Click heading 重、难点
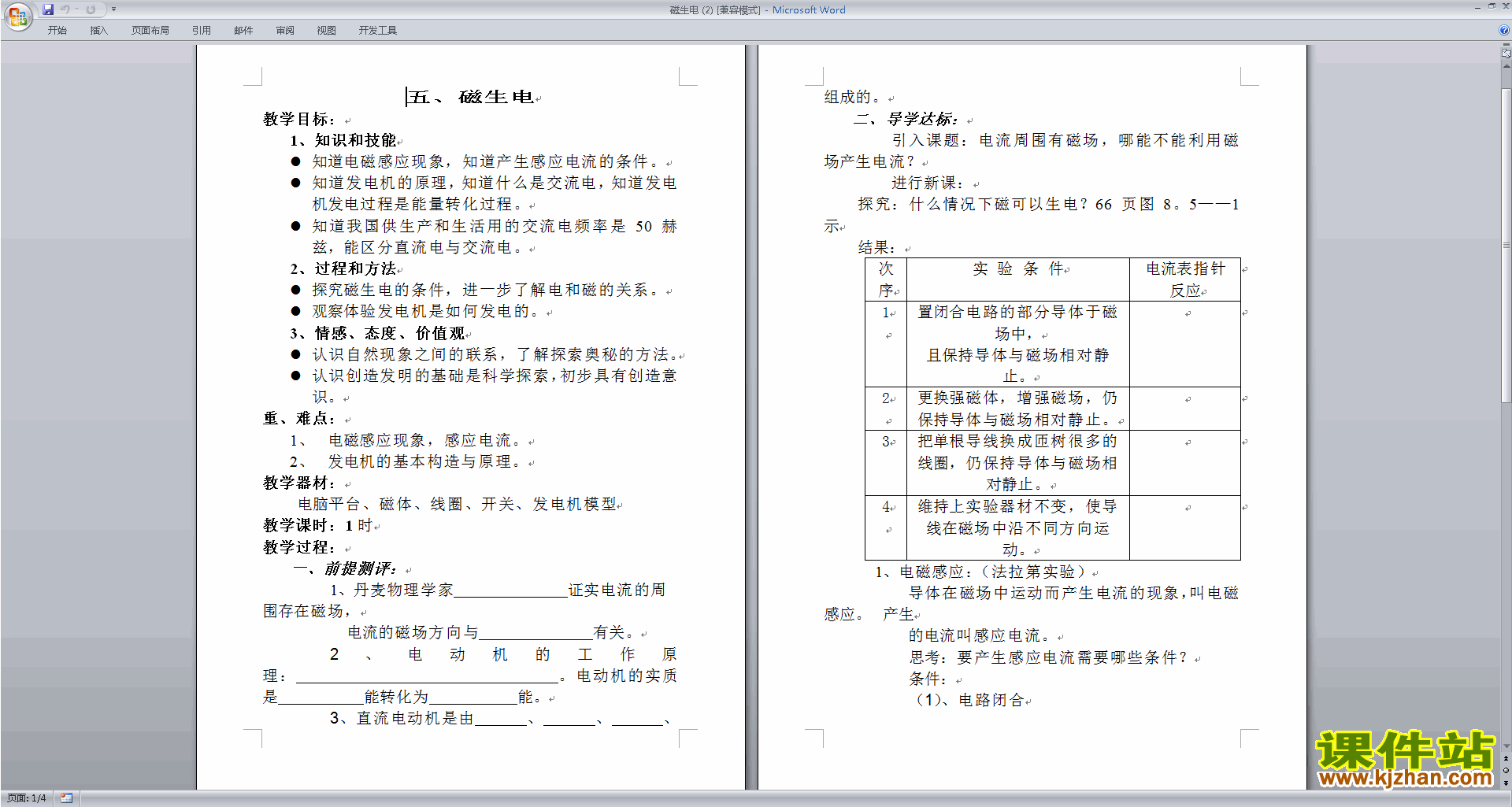The width and height of the screenshot is (1512, 807). coord(299,418)
